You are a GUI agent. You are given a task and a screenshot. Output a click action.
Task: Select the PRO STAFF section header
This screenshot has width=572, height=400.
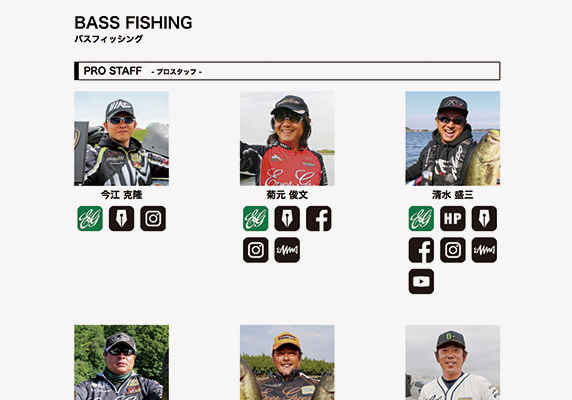click(287, 71)
